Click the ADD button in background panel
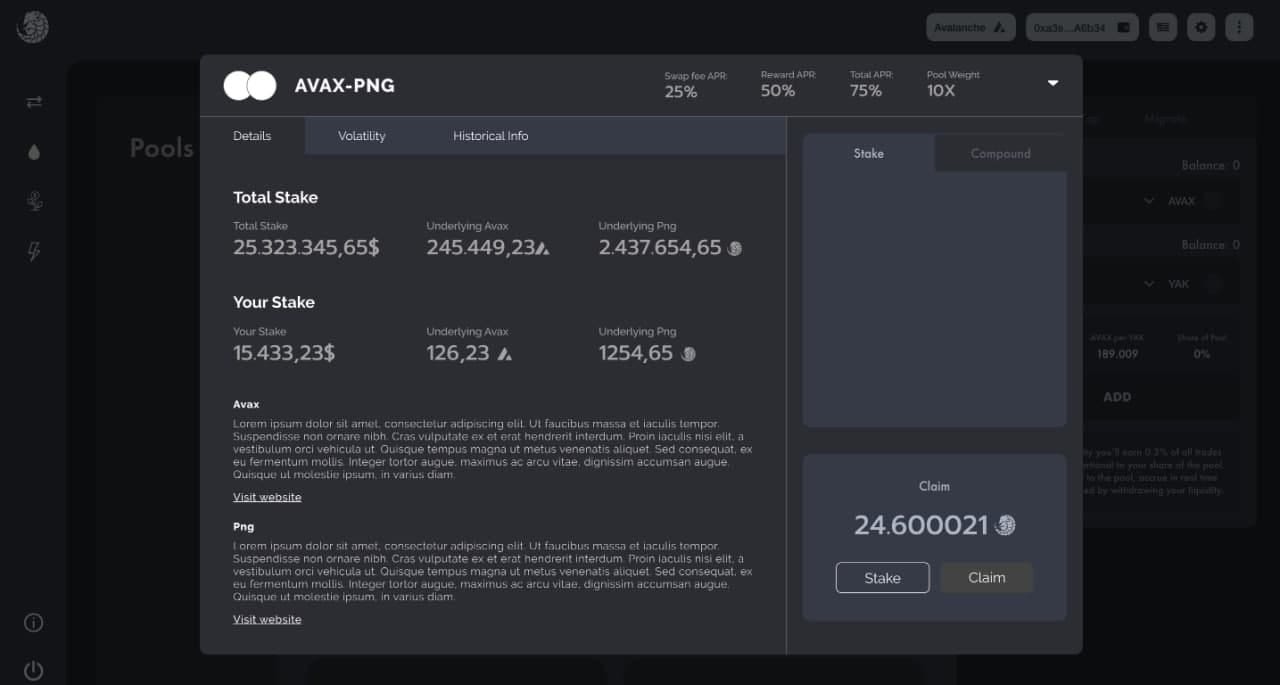 1117,397
